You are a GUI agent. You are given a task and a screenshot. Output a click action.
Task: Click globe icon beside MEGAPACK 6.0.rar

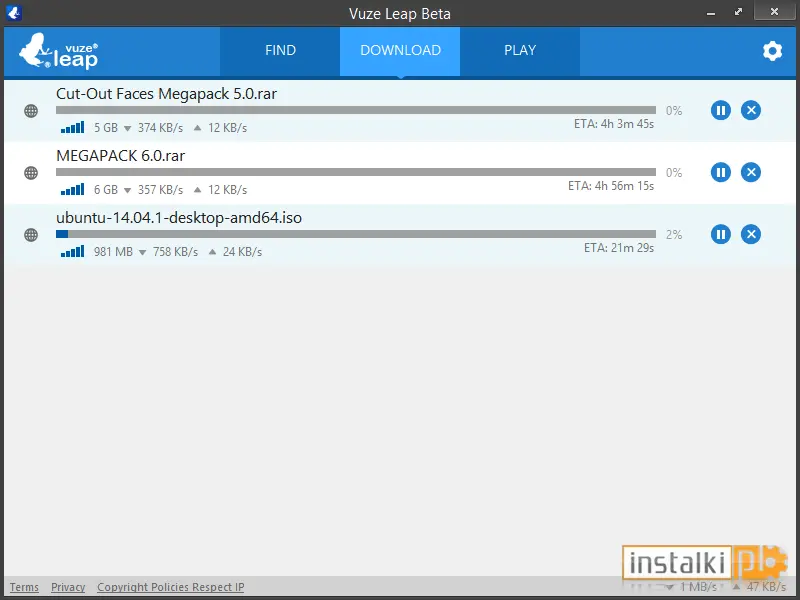coord(31,173)
